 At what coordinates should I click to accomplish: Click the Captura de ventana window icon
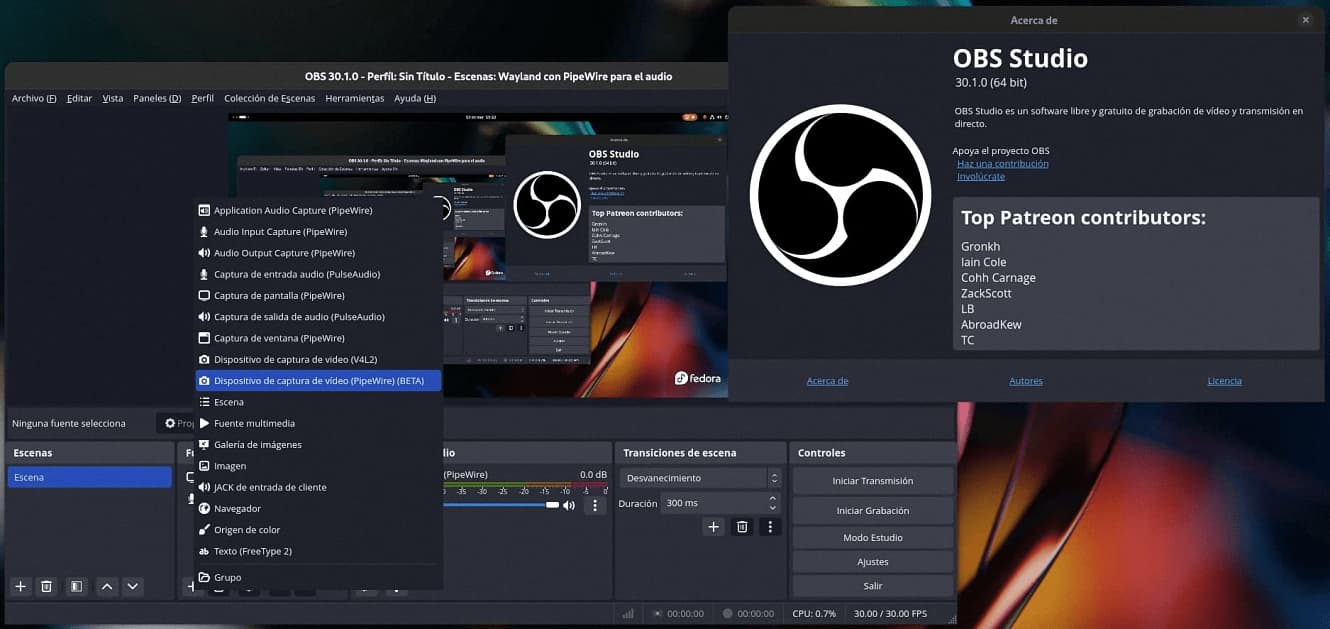point(204,338)
